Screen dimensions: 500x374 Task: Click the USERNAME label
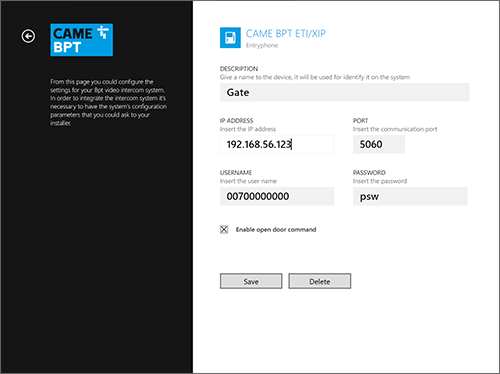[x=236, y=173]
